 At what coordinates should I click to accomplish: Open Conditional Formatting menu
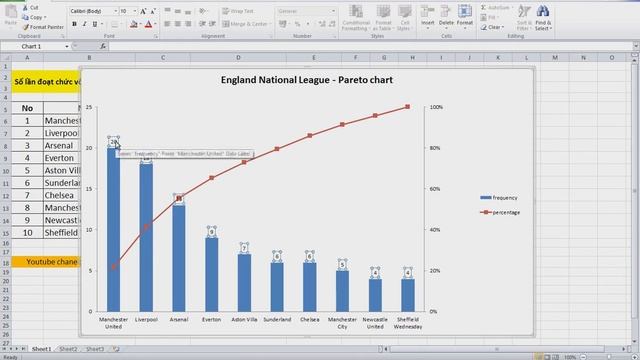pos(356,18)
